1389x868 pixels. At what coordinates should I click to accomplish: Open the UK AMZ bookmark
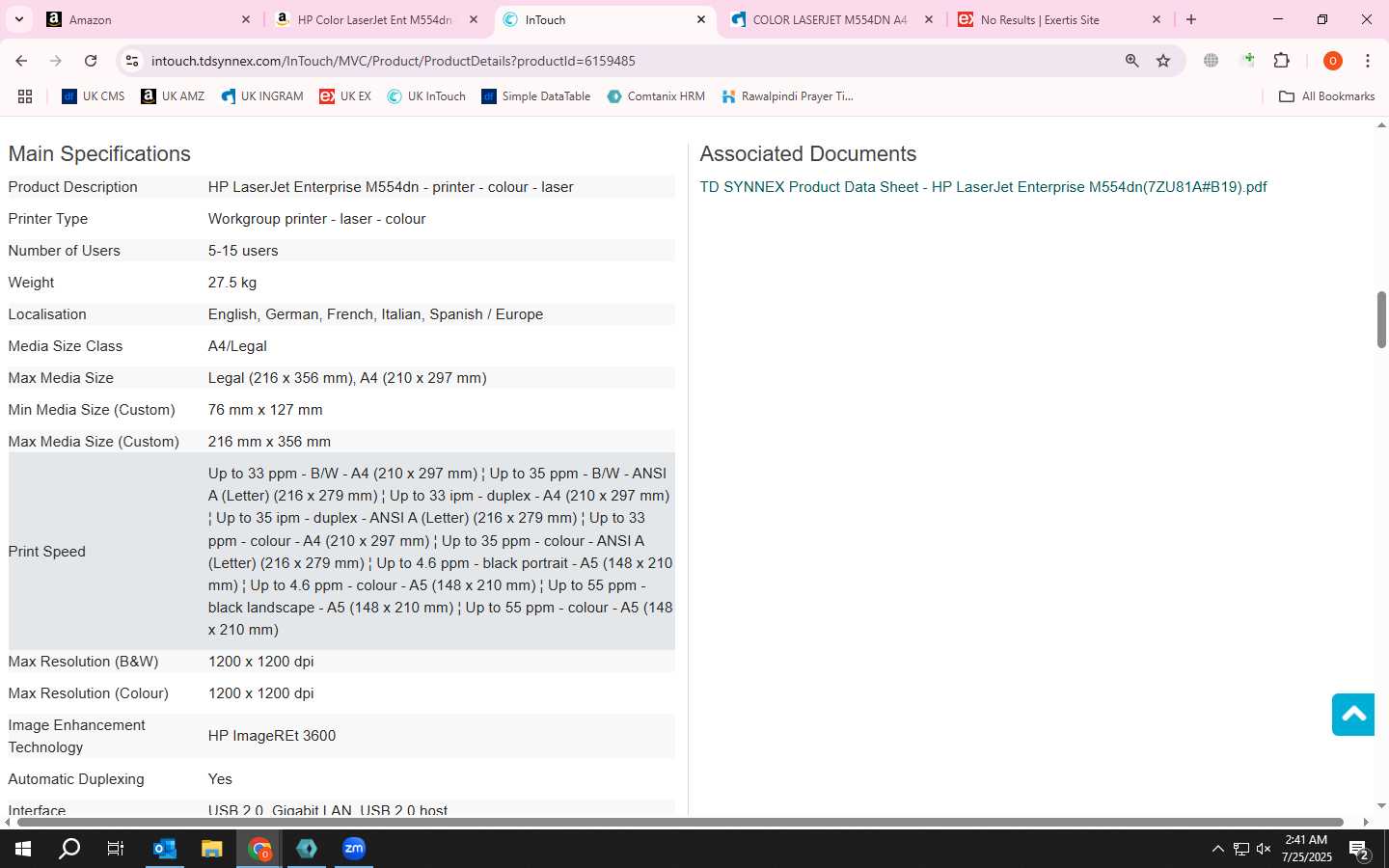pos(173,96)
